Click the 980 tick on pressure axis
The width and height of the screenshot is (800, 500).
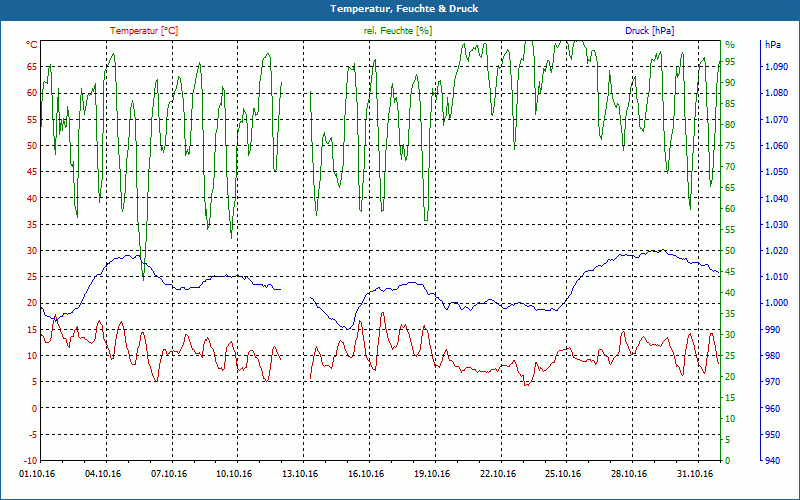(772, 356)
